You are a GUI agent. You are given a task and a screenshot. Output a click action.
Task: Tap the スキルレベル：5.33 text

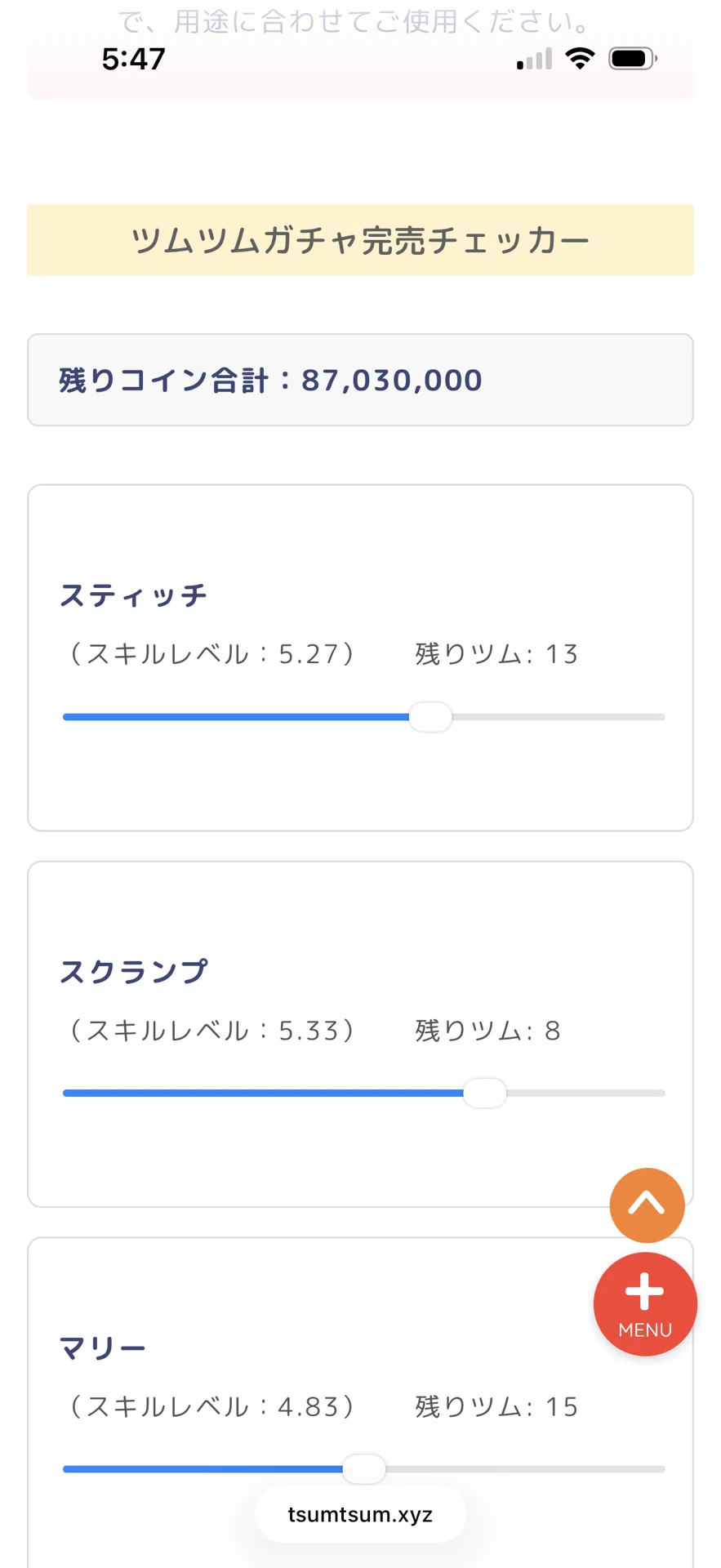click(212, 1031)
